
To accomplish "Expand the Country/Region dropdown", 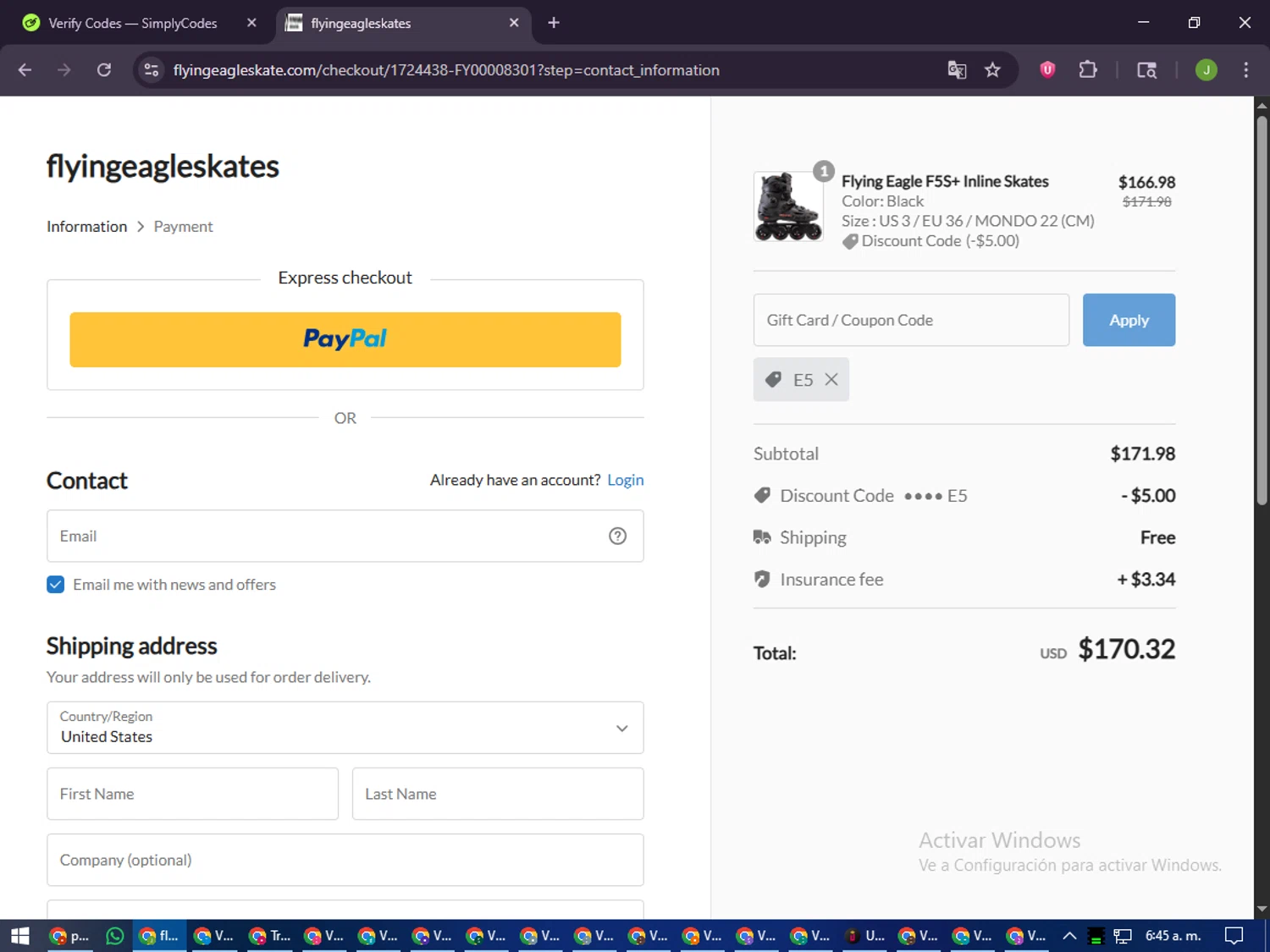I will pos(345,728).
